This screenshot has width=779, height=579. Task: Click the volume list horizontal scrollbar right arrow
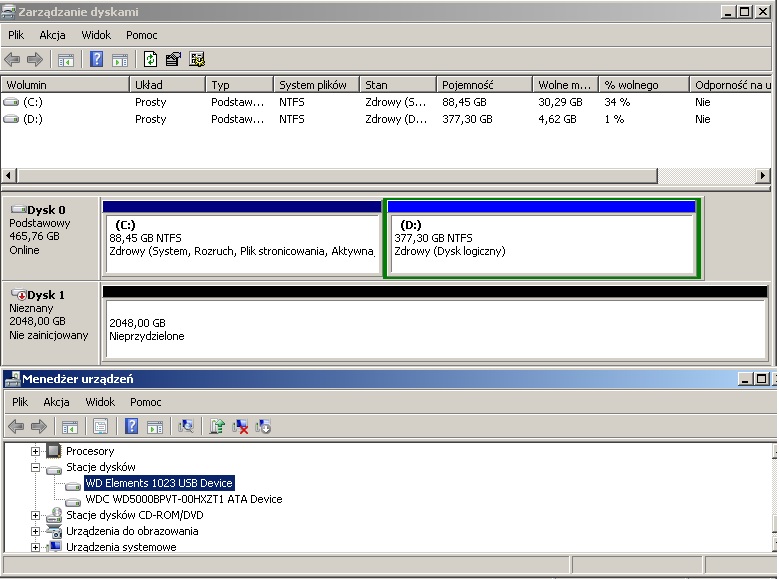click(763, 176)
